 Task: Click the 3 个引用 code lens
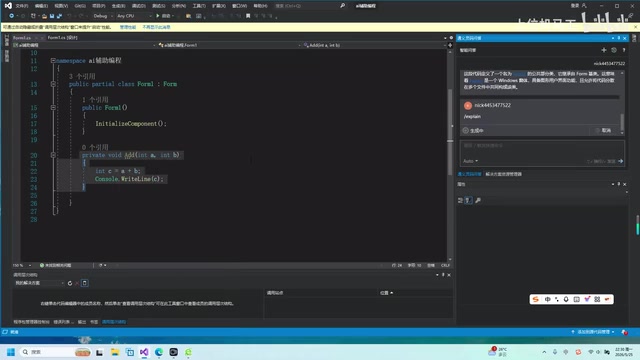pos(82,76)
